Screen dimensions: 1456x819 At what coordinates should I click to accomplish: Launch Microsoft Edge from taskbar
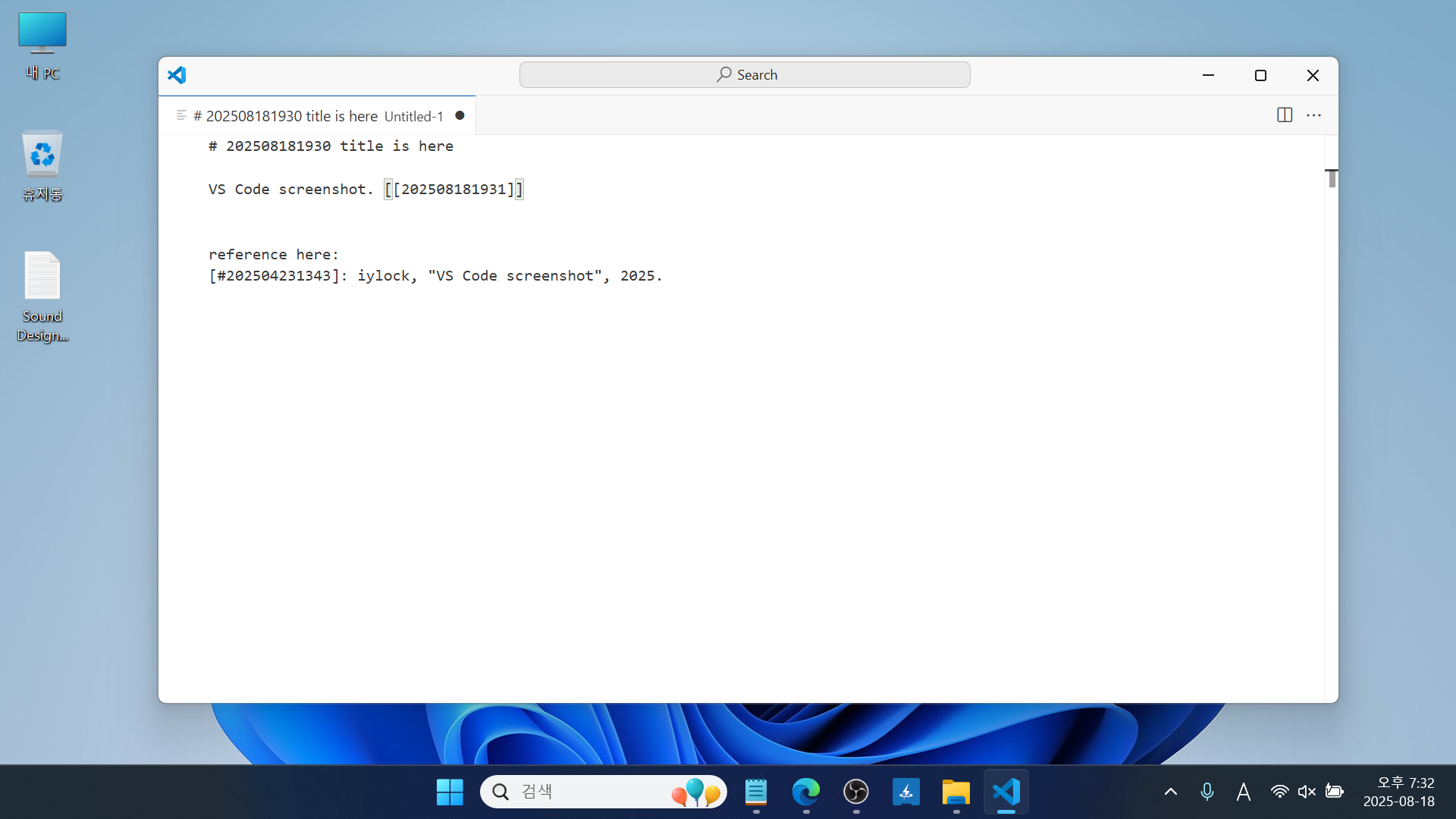[806, 792]
